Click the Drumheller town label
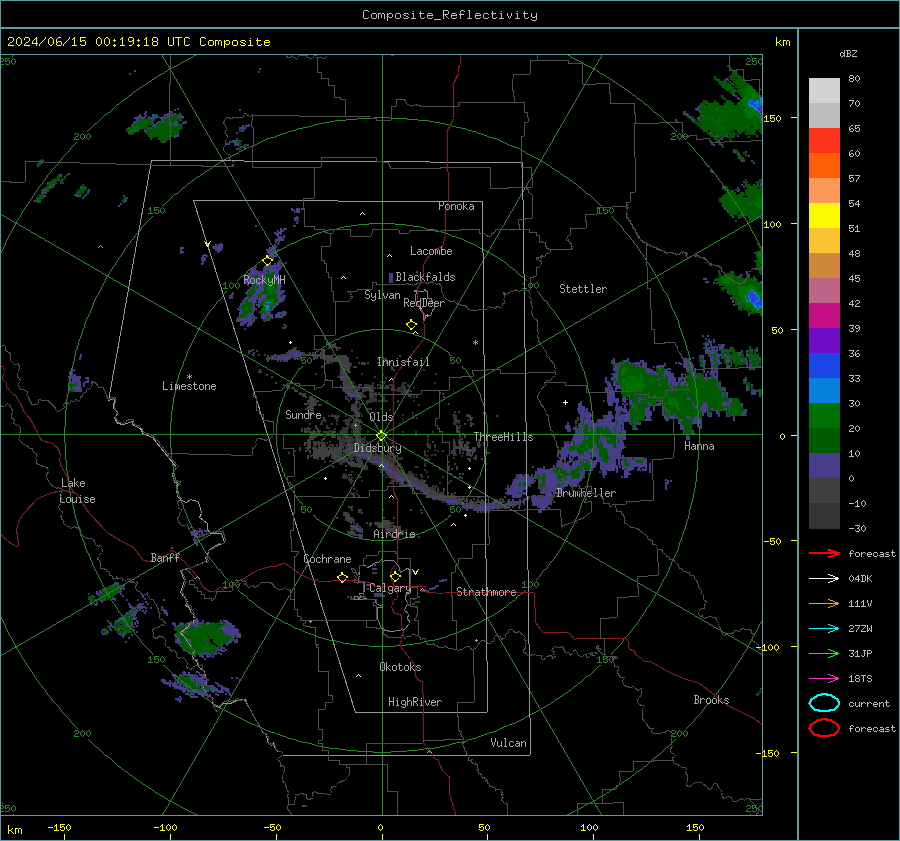Viewport: 900px width, 841px height. (x=585, y=493)
